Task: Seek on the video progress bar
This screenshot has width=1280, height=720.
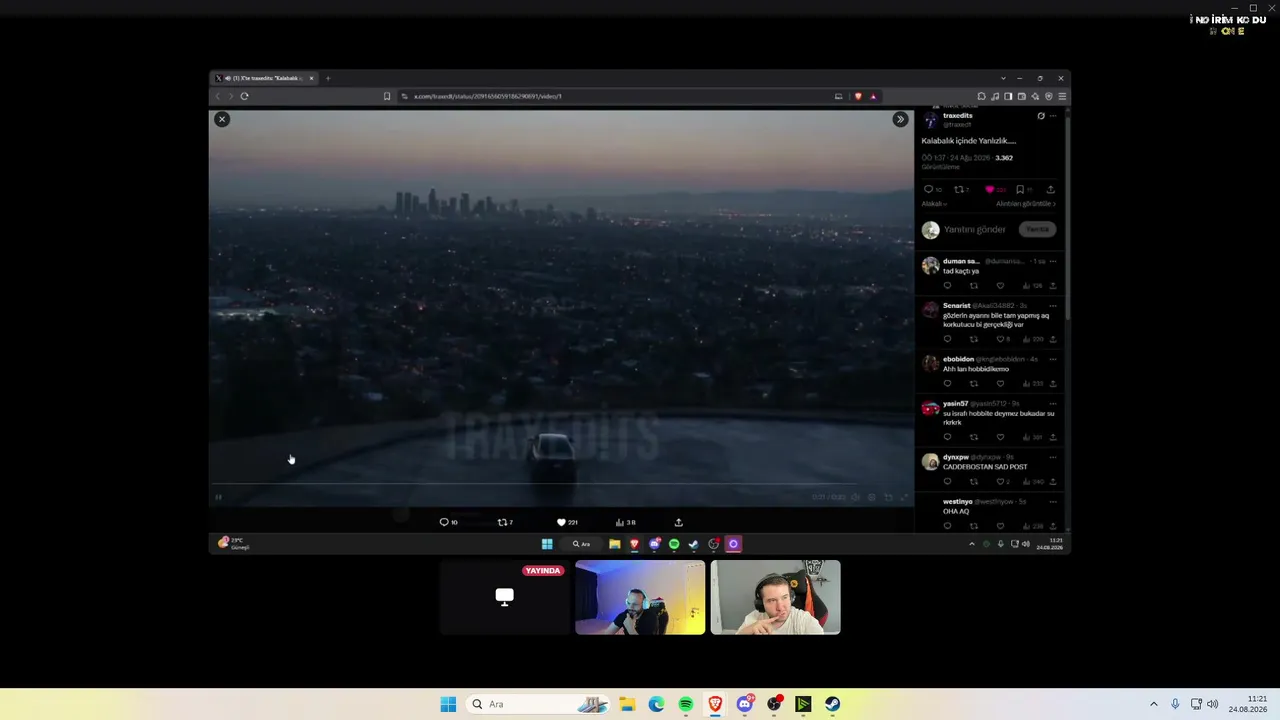Action: coord(561,485)
